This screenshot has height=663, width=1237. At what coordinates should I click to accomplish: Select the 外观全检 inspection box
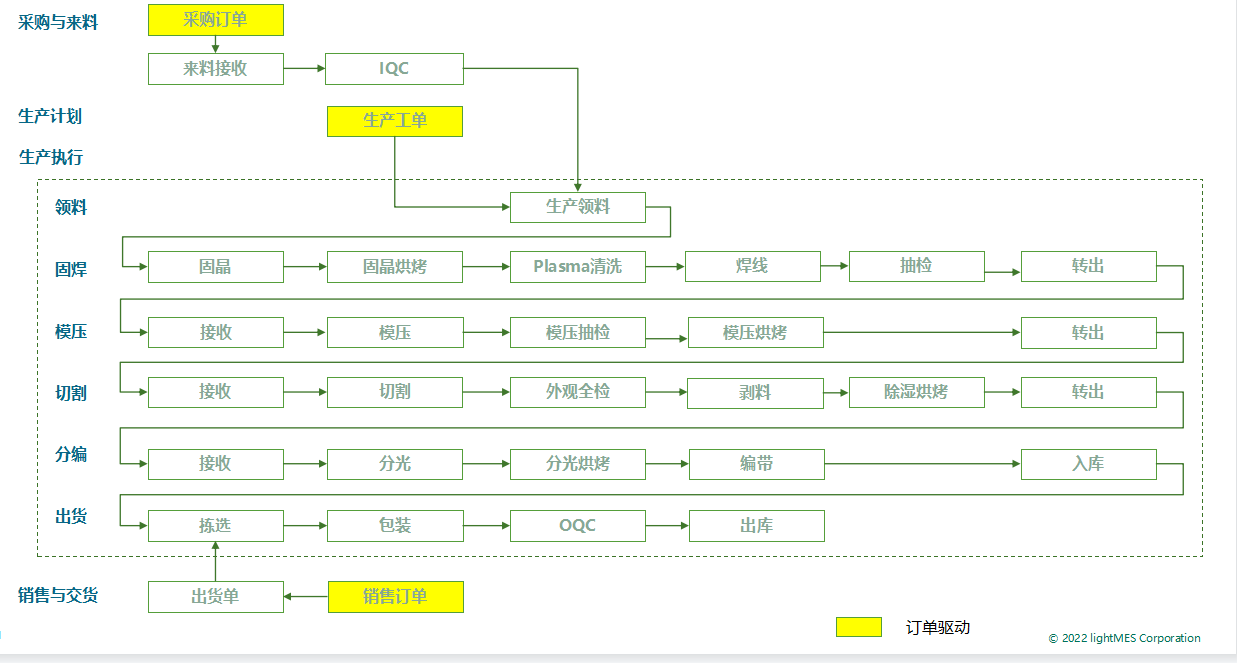click(x=577, y=392)
